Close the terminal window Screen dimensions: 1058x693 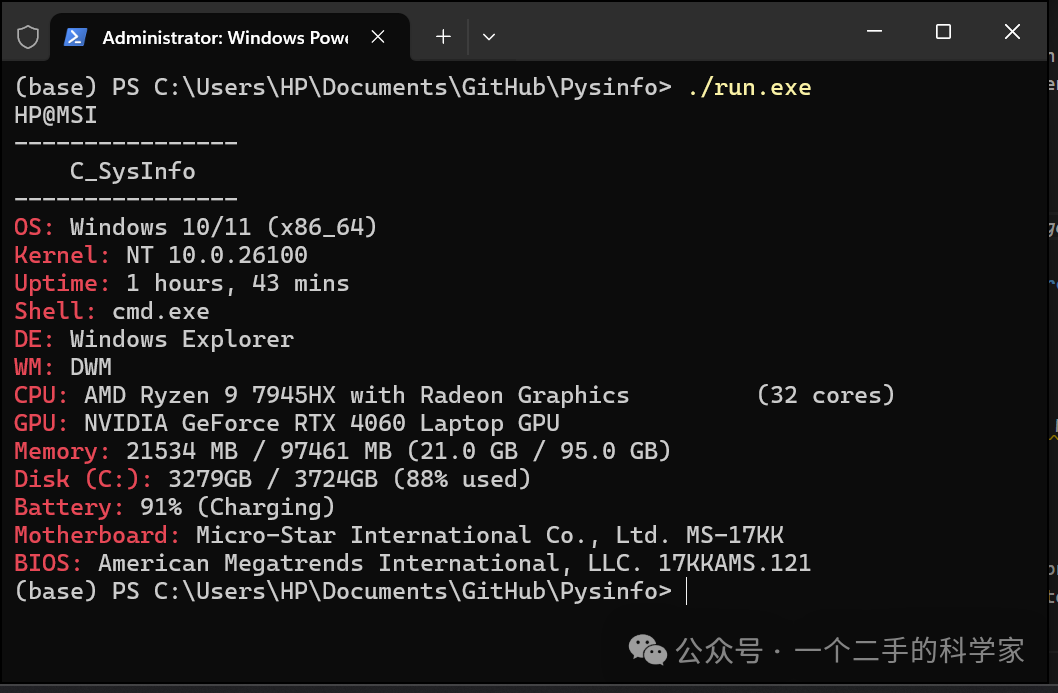(x=1012, y=31)
